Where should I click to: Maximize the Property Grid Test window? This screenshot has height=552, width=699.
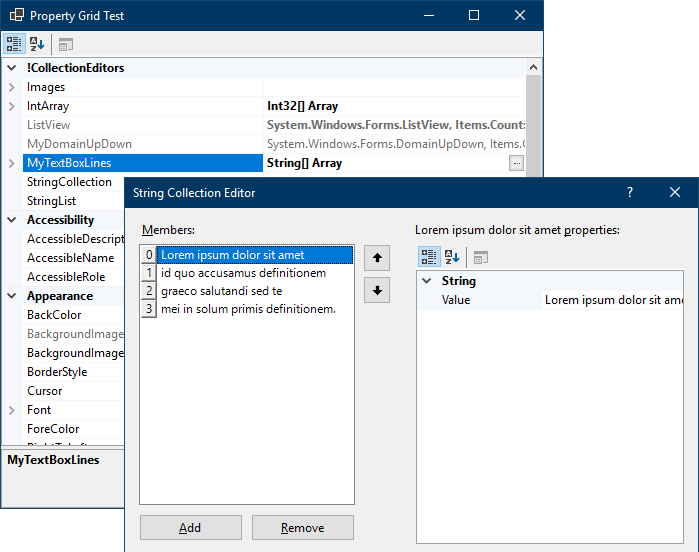(474, 15)
